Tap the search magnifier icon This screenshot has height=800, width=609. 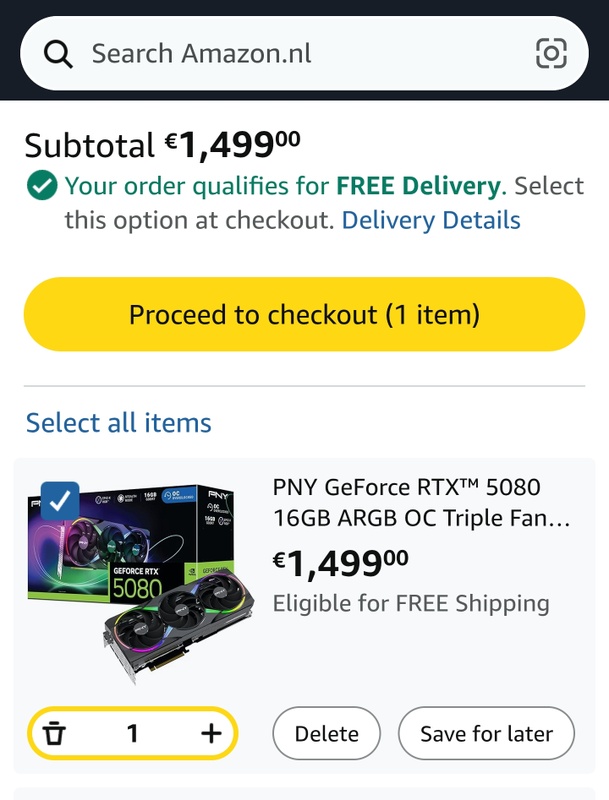coord(59,53)
